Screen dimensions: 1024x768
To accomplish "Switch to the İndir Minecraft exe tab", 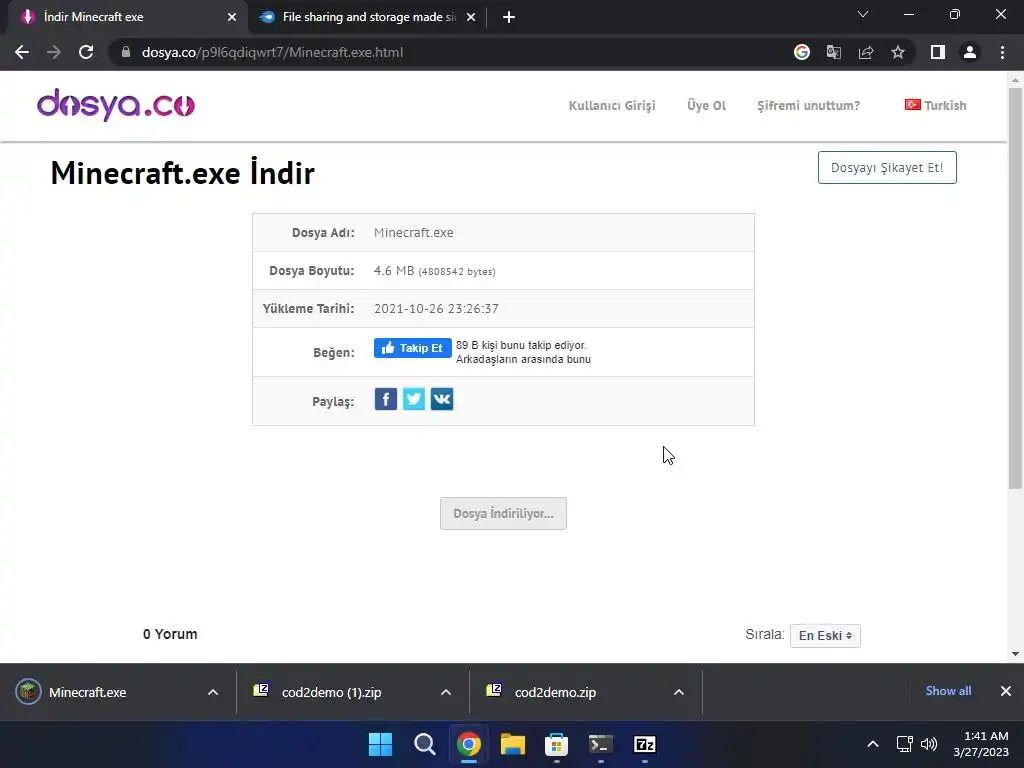I will coord(124,17).
